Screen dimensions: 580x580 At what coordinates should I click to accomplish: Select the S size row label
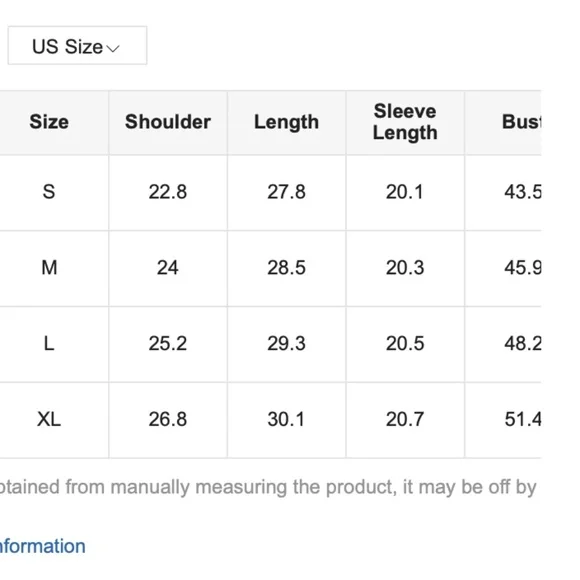pyautogui.click(x=49, y=192)
